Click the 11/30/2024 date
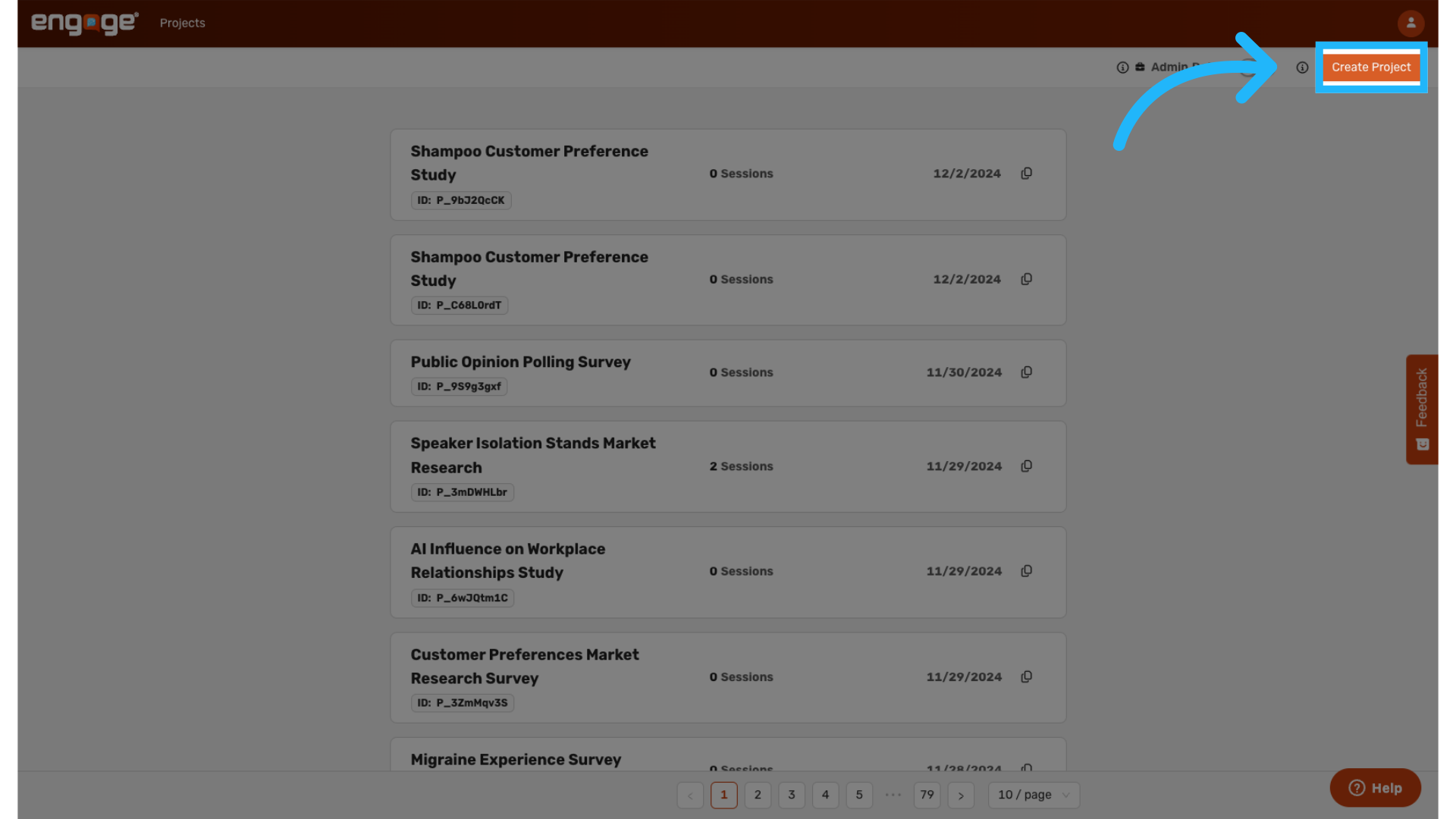Viewport: 1456px width, 819px height. (x=964, y=372)
